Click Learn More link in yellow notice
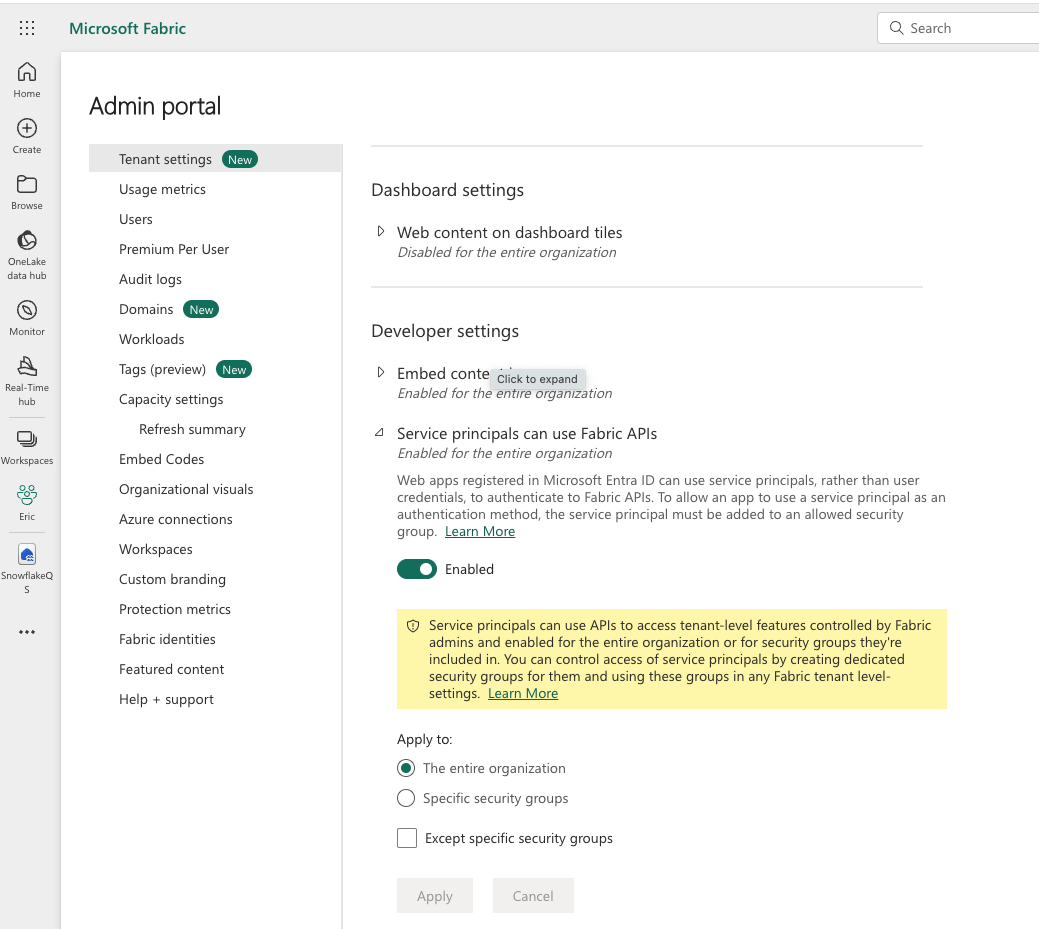 (x=523, y=693)
